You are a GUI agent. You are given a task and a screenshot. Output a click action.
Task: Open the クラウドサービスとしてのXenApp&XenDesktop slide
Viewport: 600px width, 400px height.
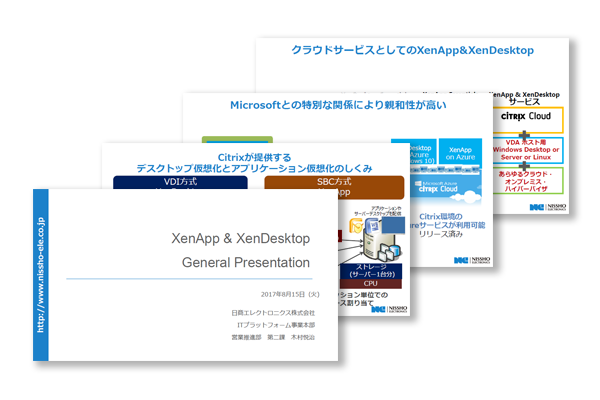click(x=412, y=49)
